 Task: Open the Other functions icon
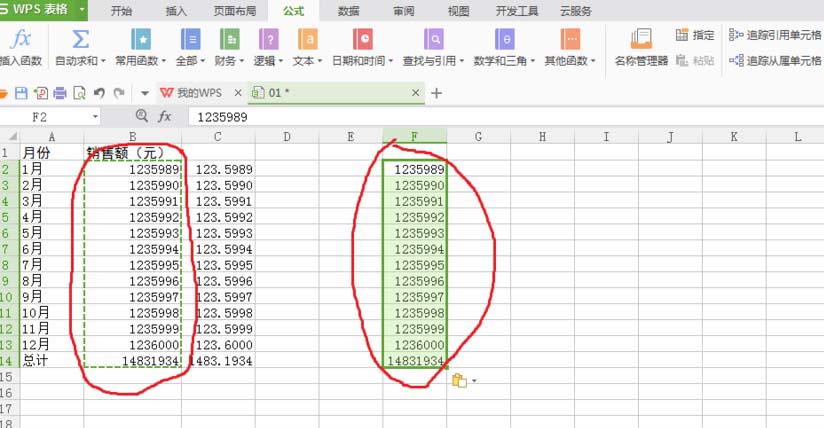570,39
